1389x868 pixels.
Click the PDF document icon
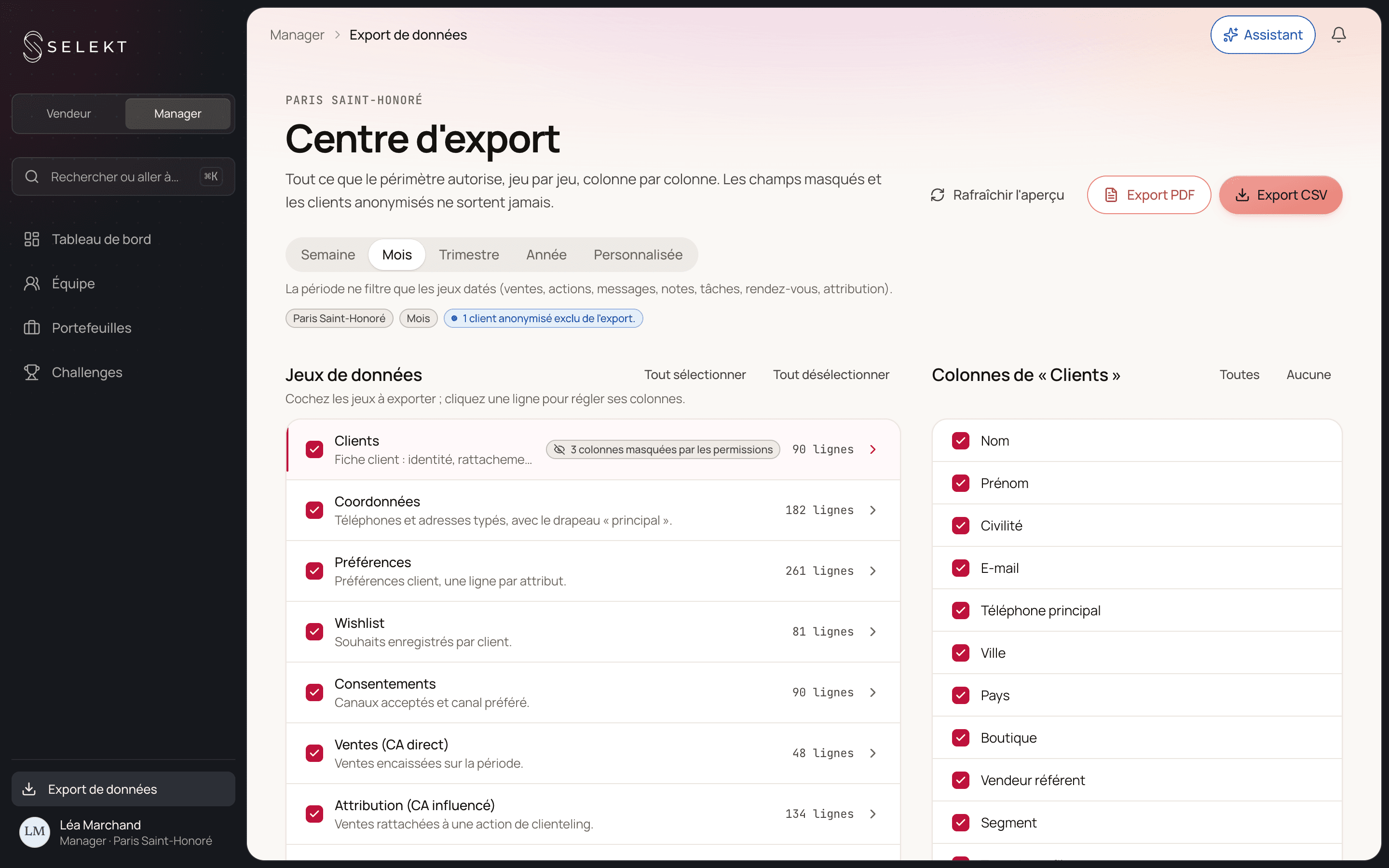coord(1111,195)
